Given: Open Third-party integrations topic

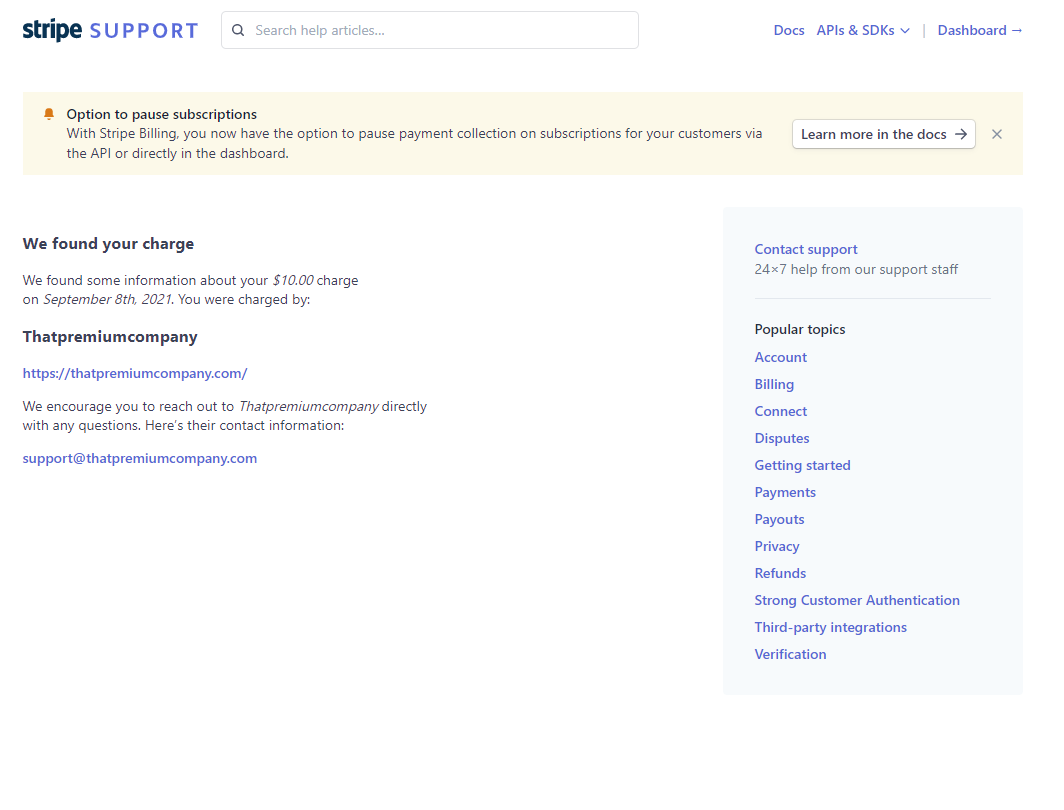Looking at the screenshot, I should coord(831,628).
